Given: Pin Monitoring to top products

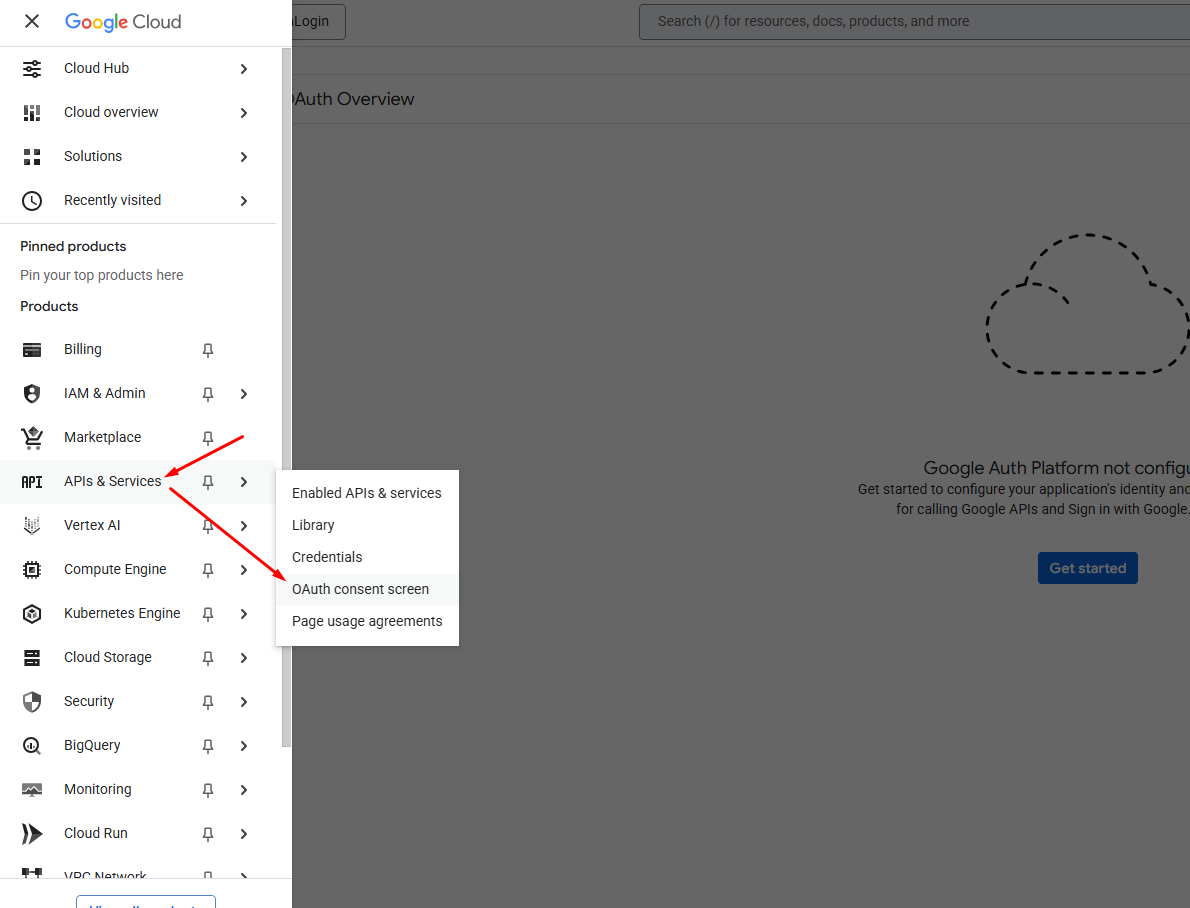Looking at the screenshot, I should pyautogui.click(x=208, y=790).
